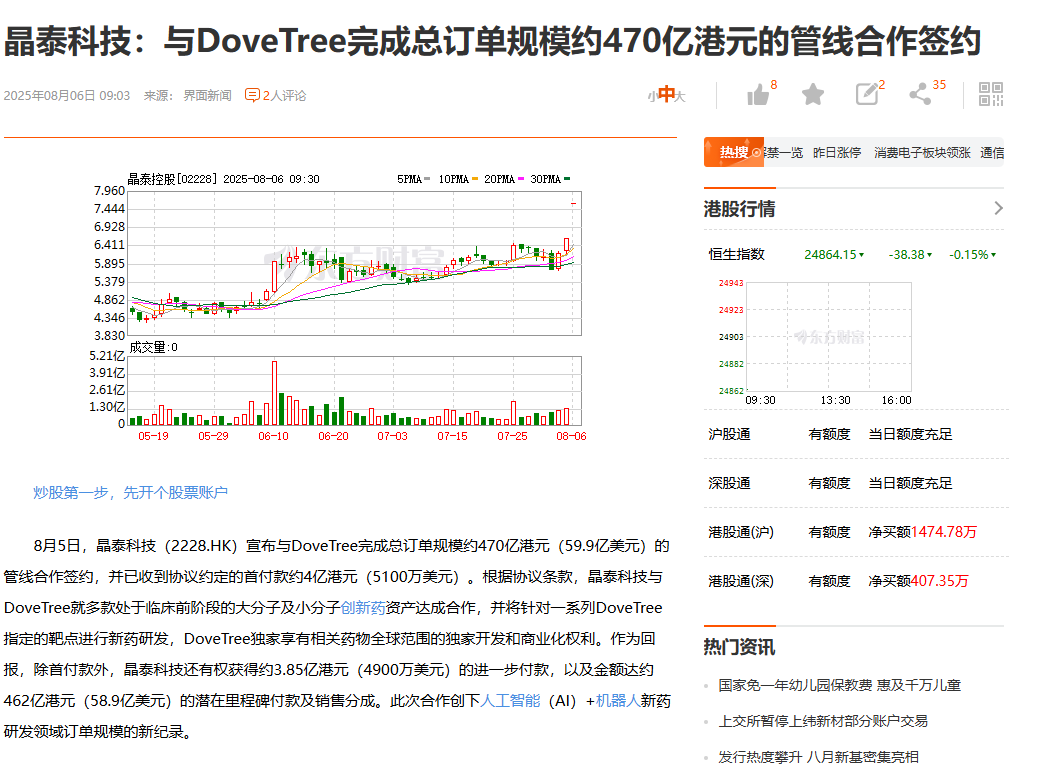Viewport: 1059px width, 776px height.
Task: Click the index change -38.38
Action: point(906,255)
